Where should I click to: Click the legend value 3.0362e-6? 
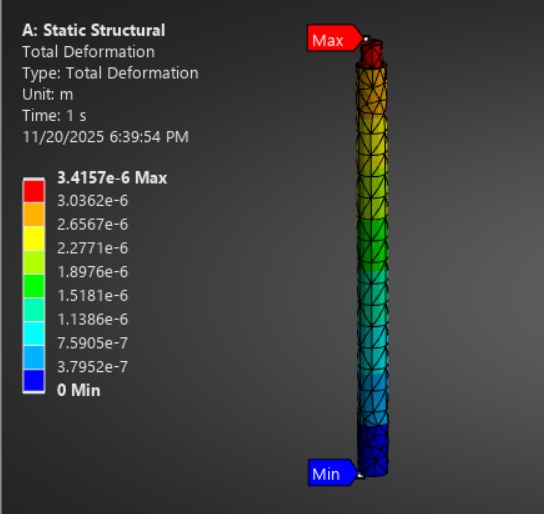(x=93, y=201)
